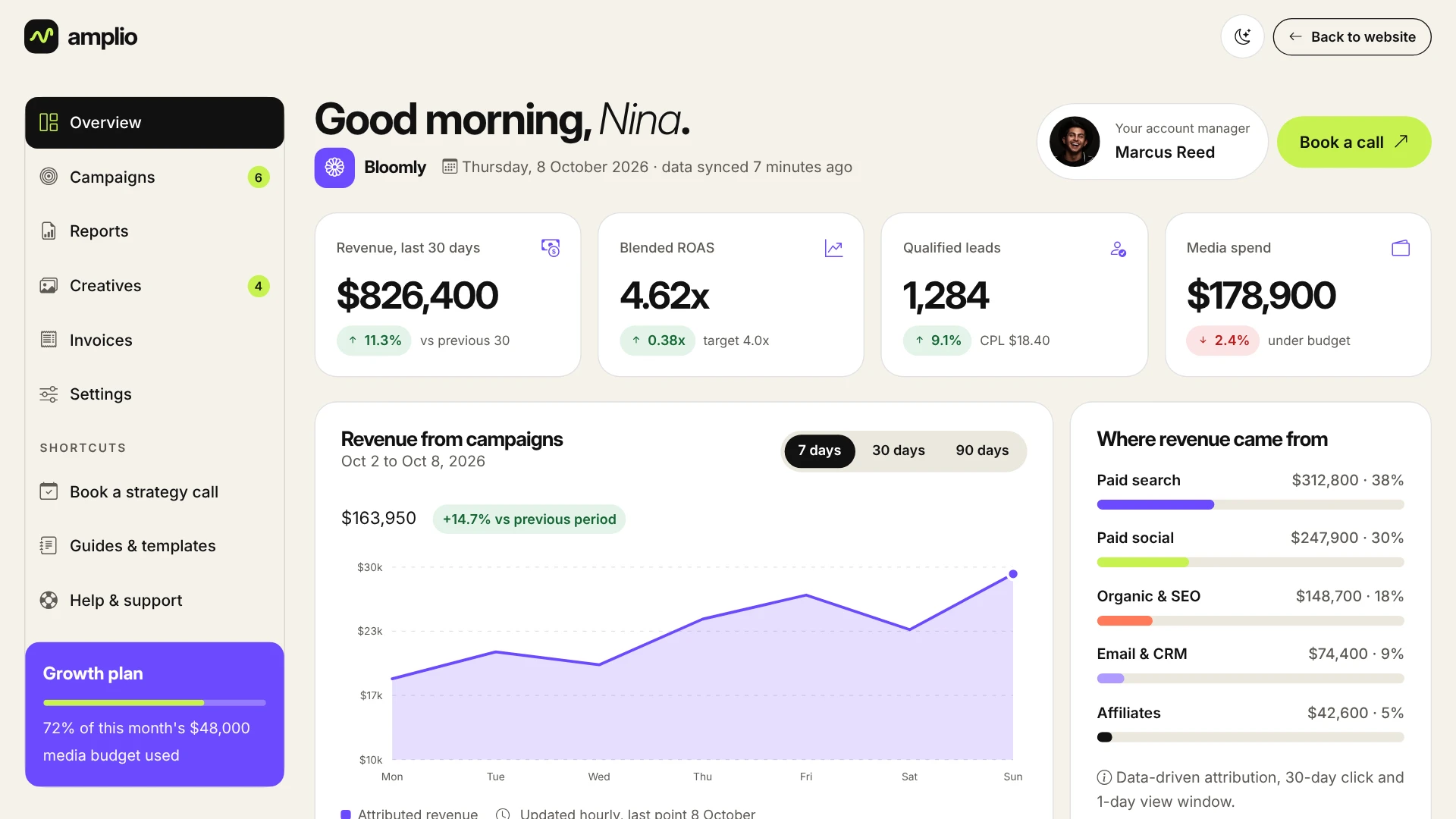
Task: Click the Email & CRM progress bar
Action: (1250, 679)
